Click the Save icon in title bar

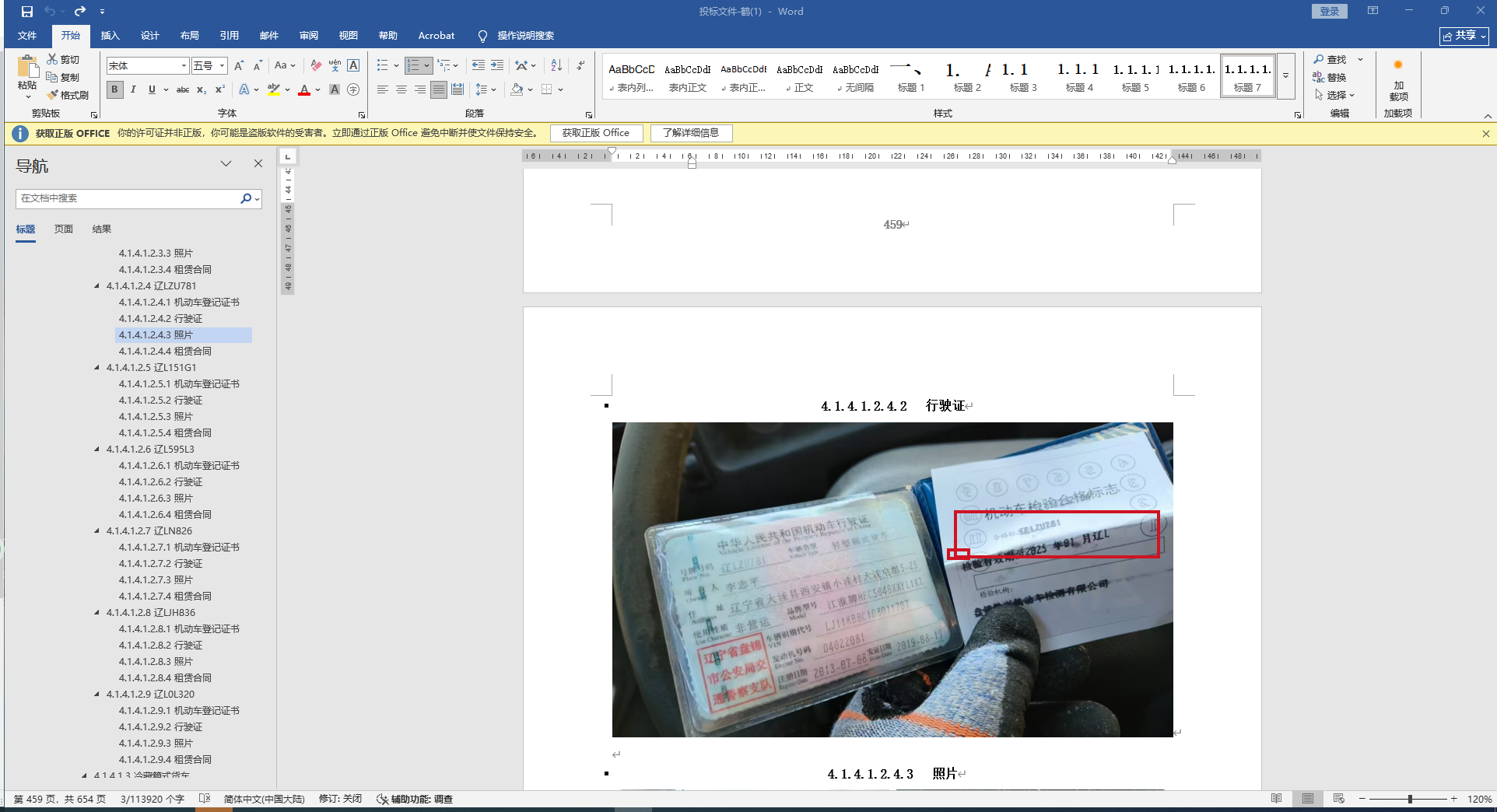click(26, 12)
